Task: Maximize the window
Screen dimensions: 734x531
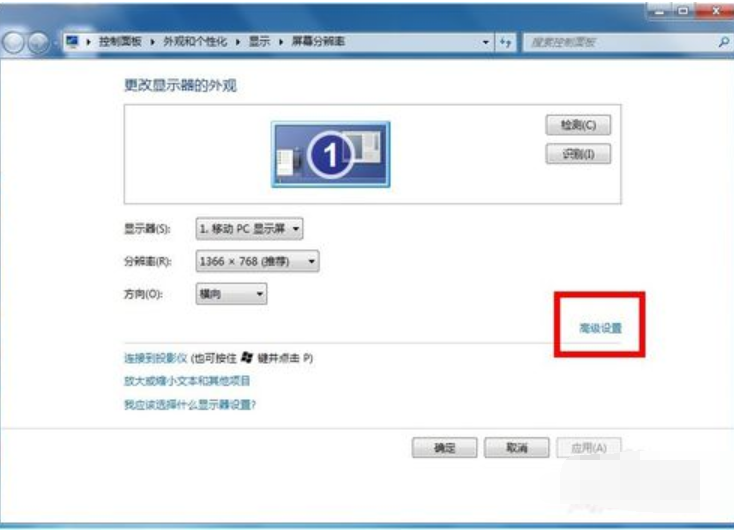Action: pyautogui.click(x=683, y=10)
